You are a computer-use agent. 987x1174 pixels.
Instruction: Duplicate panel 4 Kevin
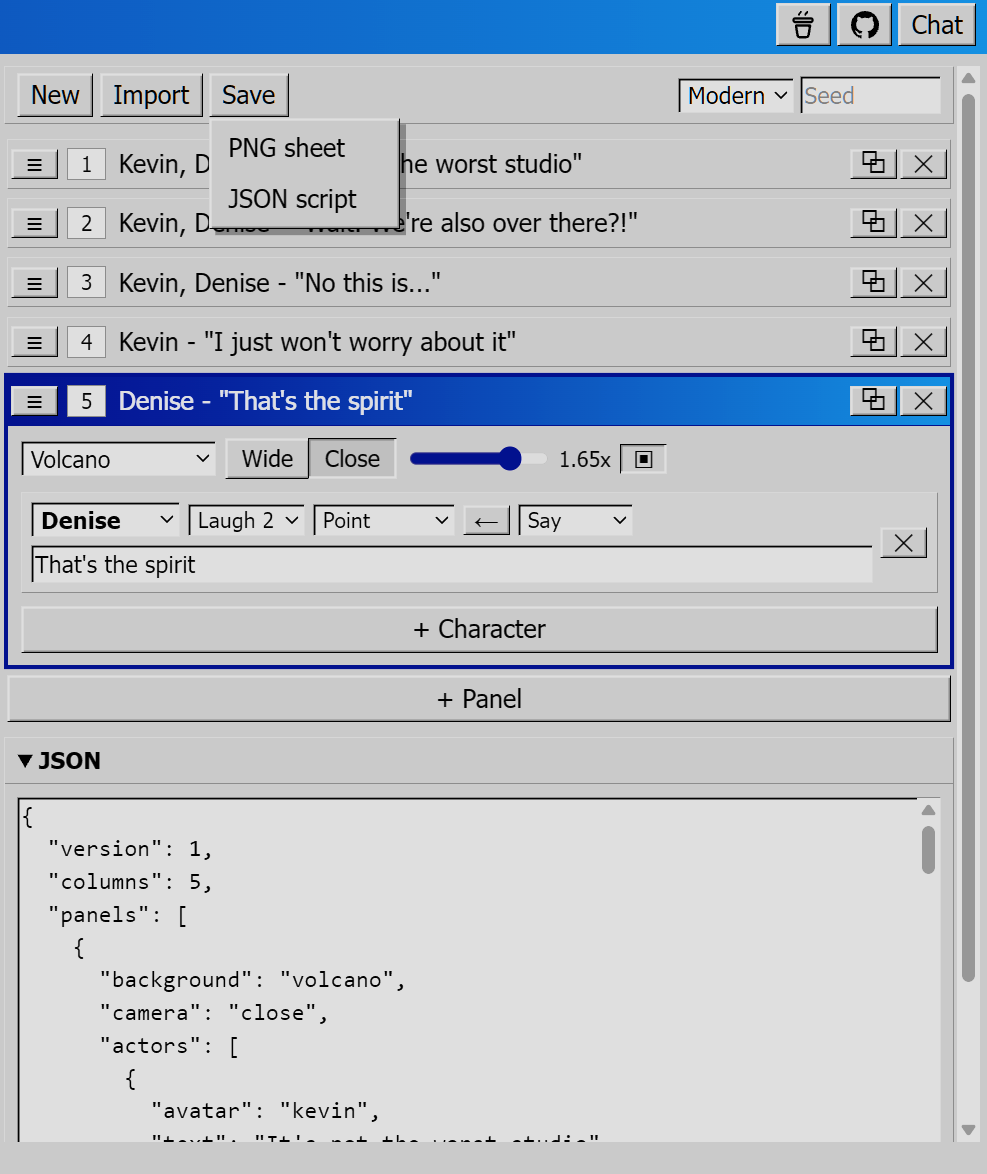[x=873, y=342]
